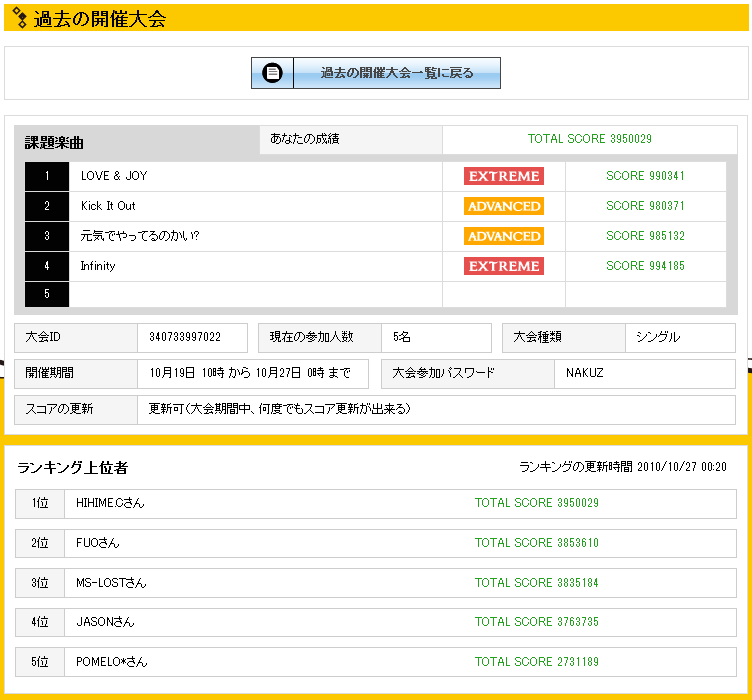Click the tournament password NAKUZ

point(584,373)
